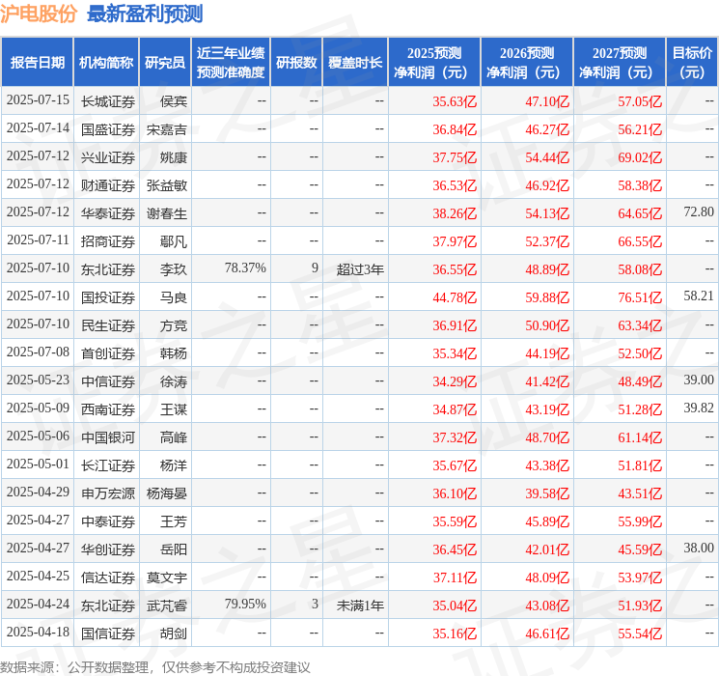Click analyst name 侯宾
The width and height of the screenshot is (719, 676).
(x=173, y=101)
